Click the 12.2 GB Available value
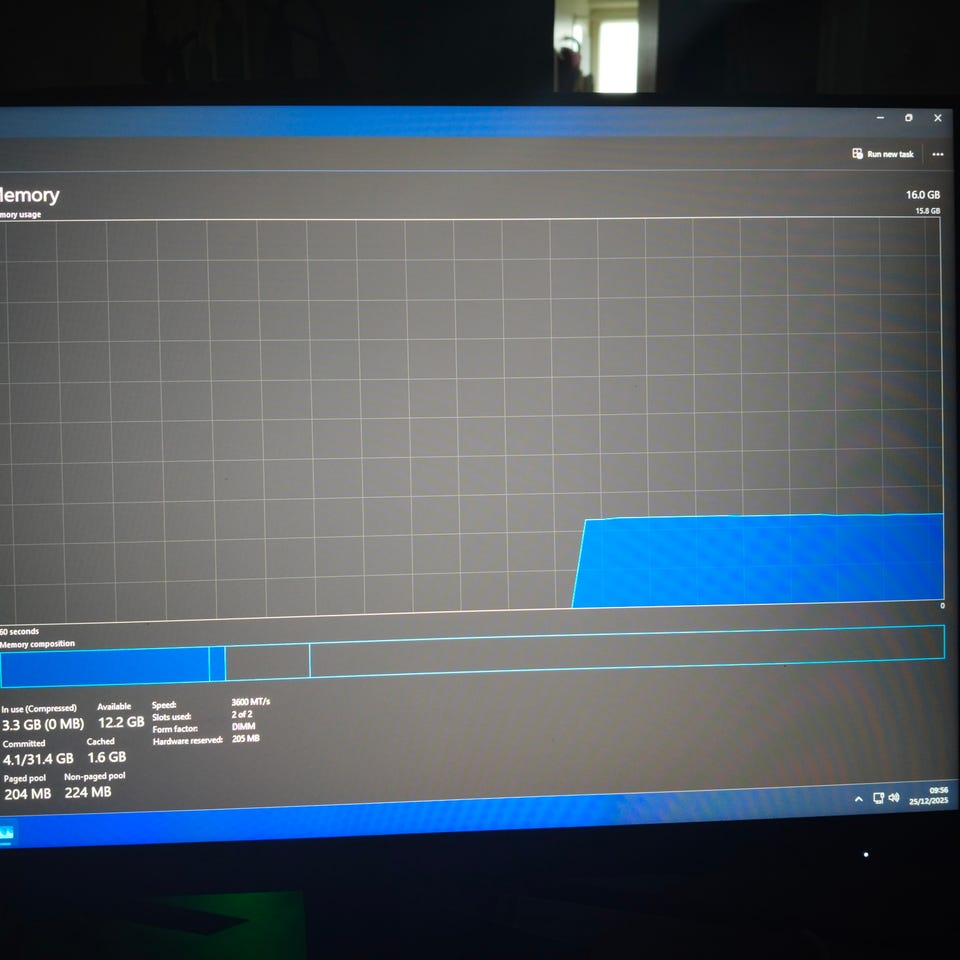This screenshot has width=960, height=960. coord(120,722)
